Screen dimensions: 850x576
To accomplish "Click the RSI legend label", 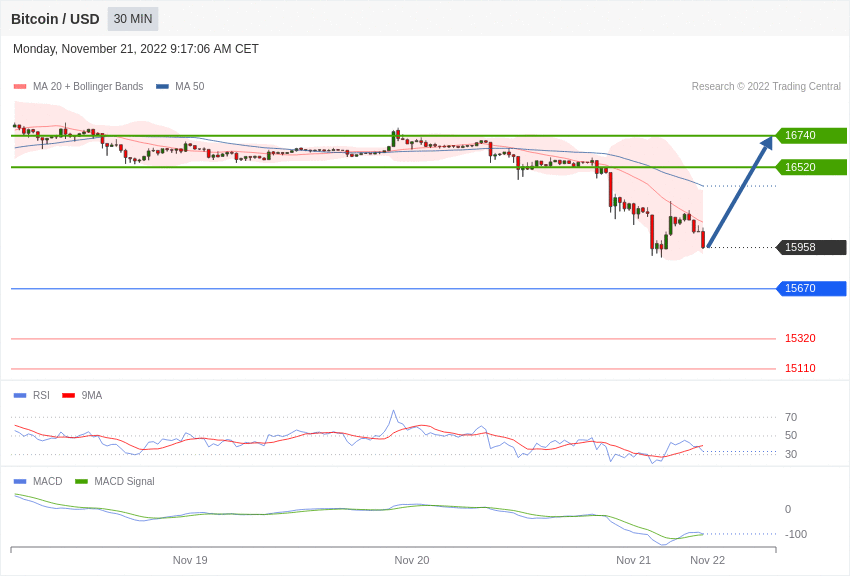I will [x=41, y=396].
